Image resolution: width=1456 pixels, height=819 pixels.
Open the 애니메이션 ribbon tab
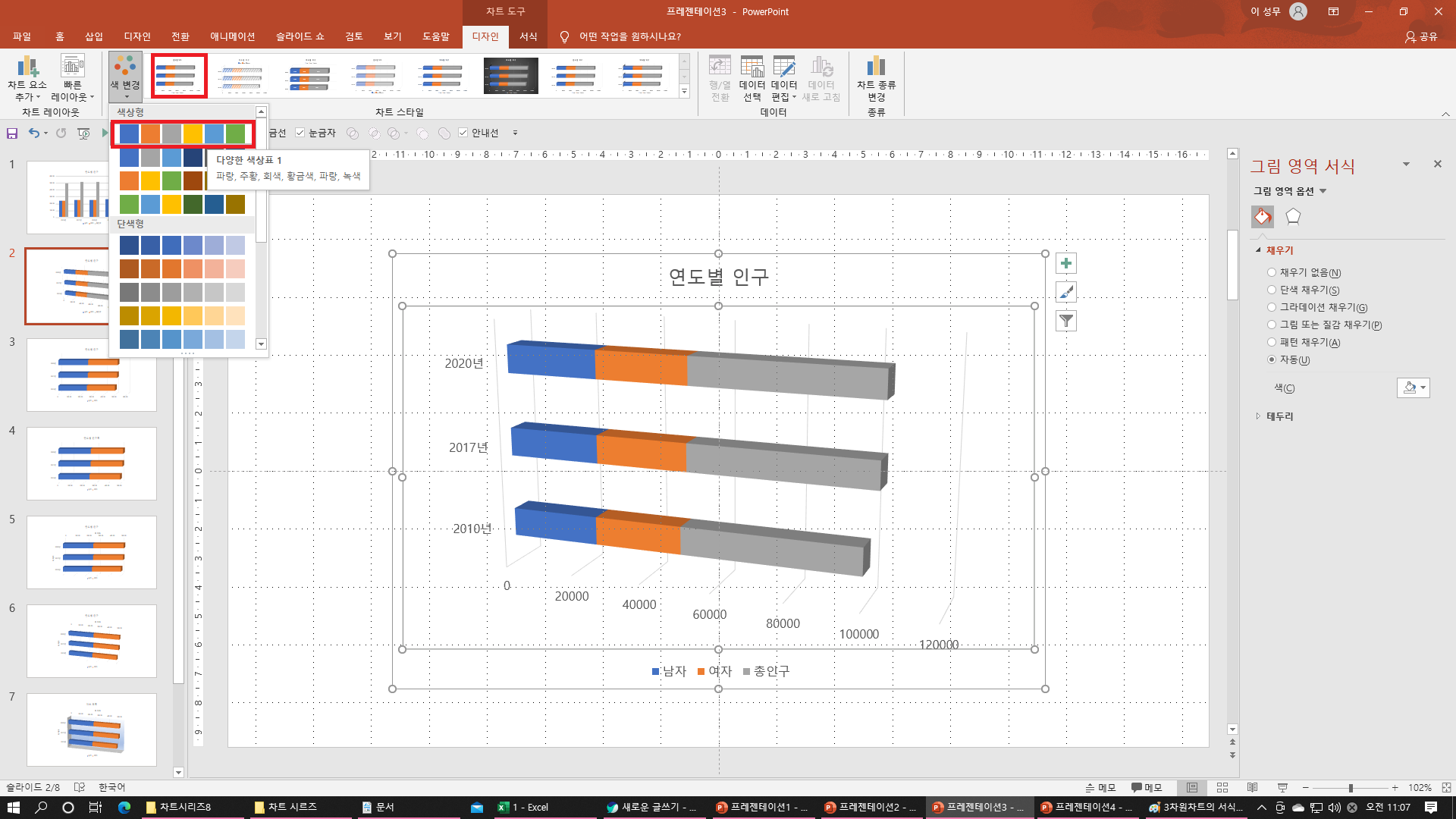click(232, 36)
